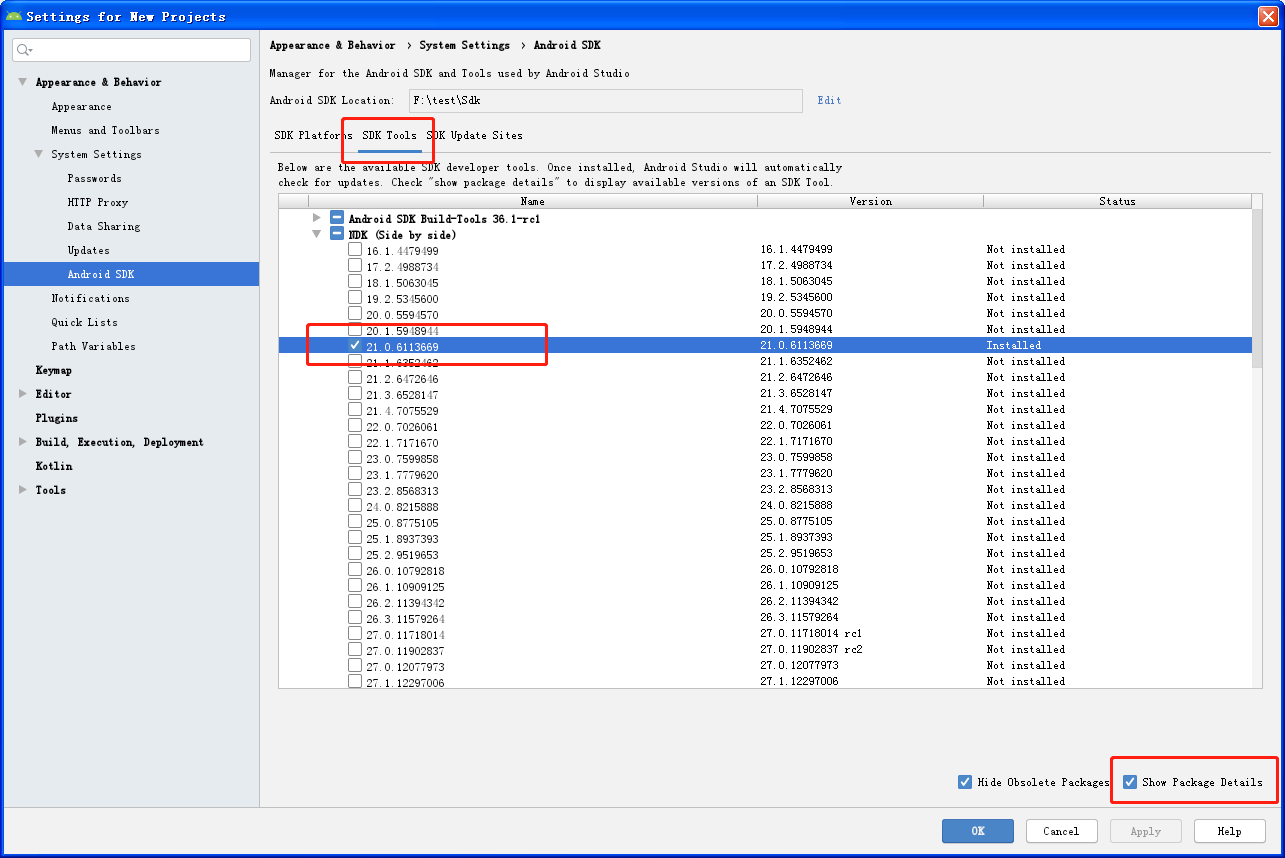Open Appearance settings page
Viewport: 1285px width, 858px height.
click(x=82, y=106)
